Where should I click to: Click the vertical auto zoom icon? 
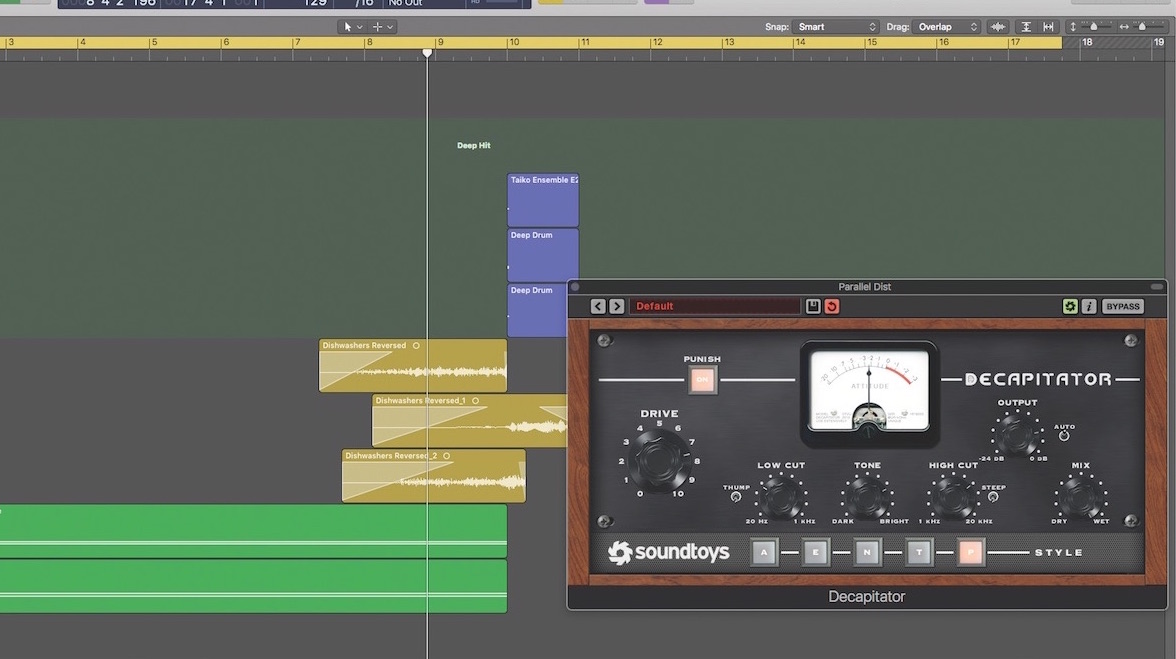(1026, 27)
